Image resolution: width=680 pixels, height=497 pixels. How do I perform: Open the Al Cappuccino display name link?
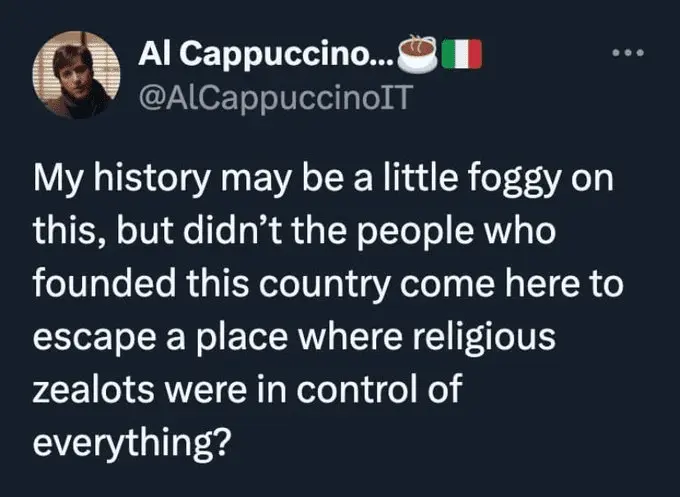click(x=263, y=54)
